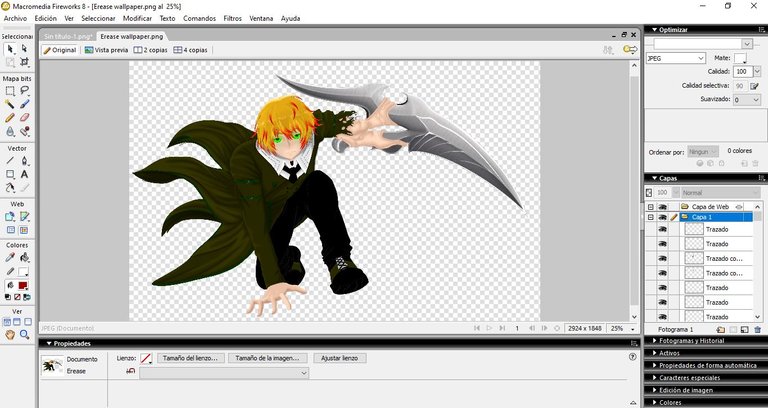This screenshot has width=768, height=408.
Task: Collapse the Optimizar panel
Action: tap(654, 30)
